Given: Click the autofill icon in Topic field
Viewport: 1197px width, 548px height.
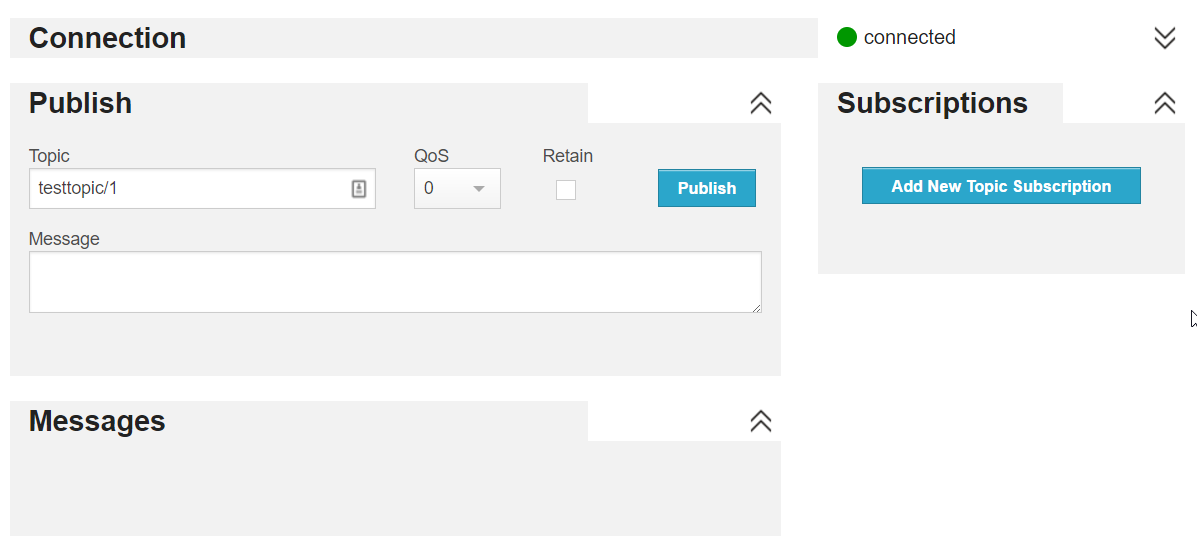Looking at the screenshot, I should [359, 189].
